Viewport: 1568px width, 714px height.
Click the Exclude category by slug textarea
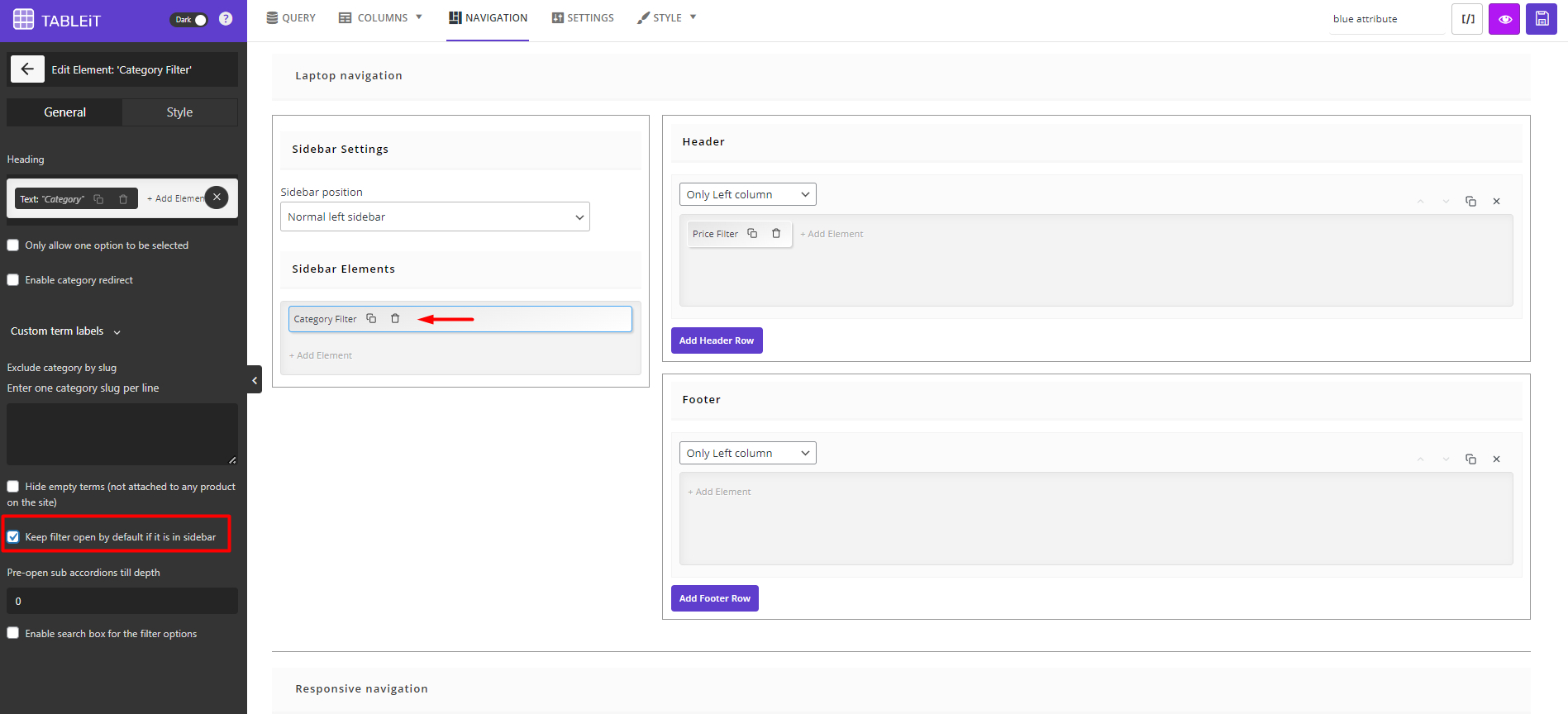pos(122,434)
